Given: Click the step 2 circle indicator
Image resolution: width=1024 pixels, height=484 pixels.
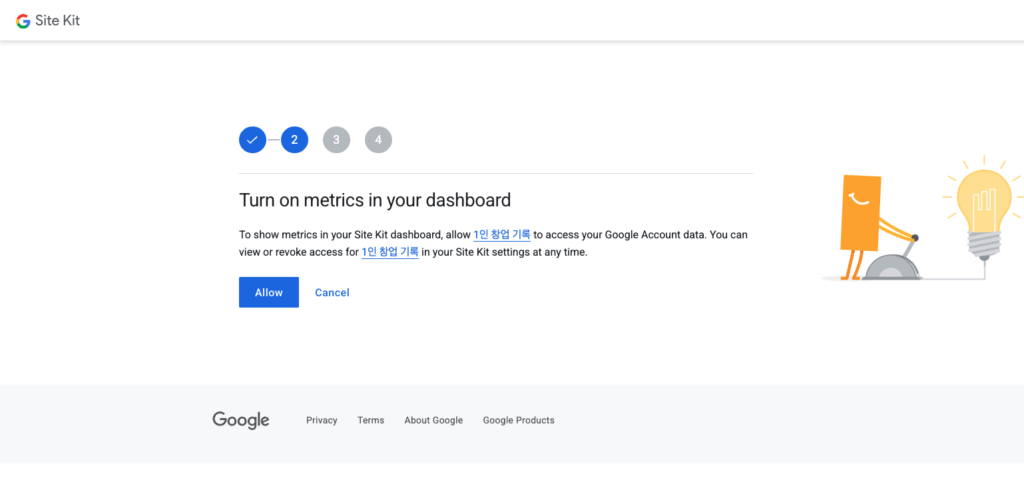Looking at the screenshot, I should click(x=294, y=140).
